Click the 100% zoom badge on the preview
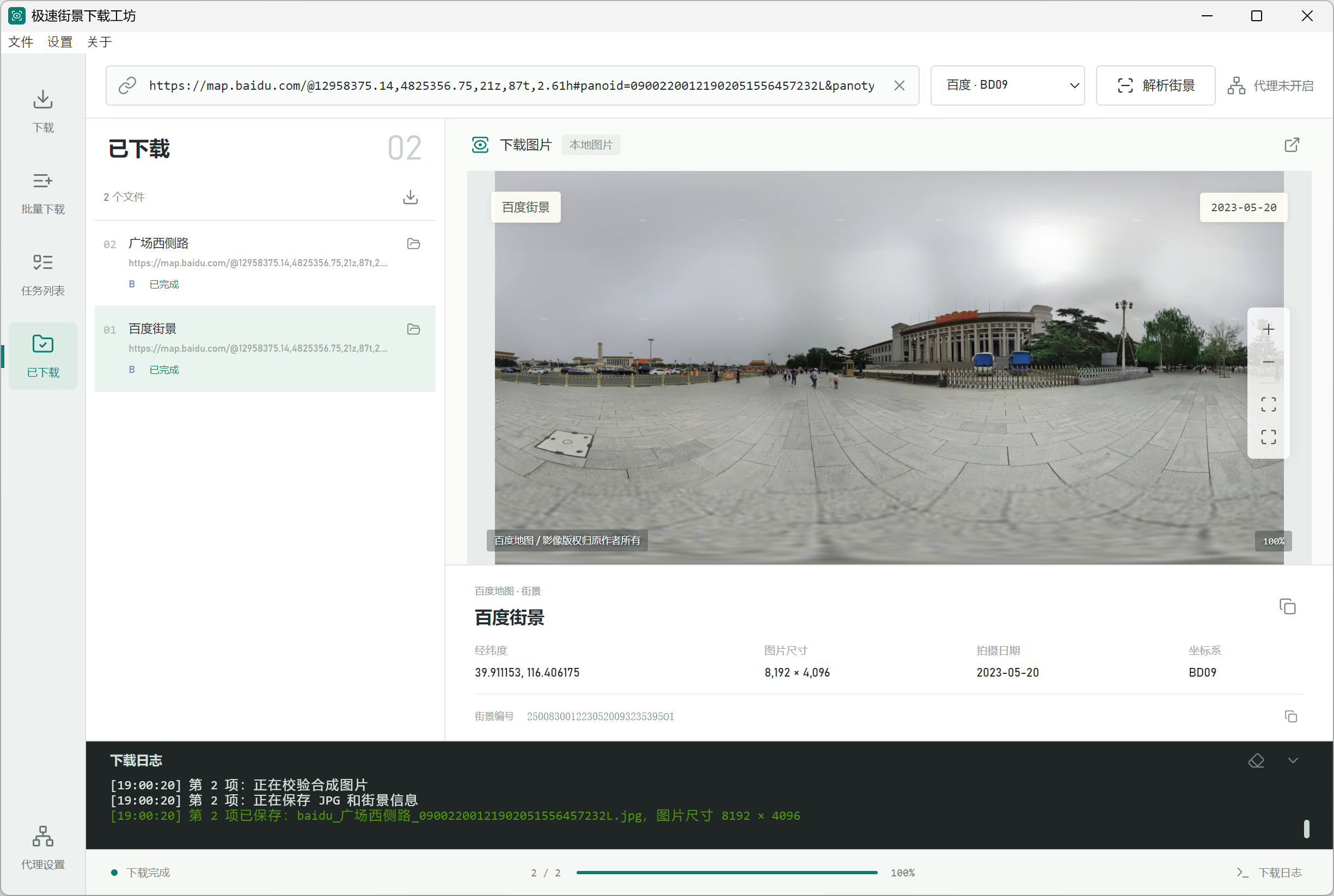Image resolution: width=1334 pixels, height=896 pixels. [1273, 541]
